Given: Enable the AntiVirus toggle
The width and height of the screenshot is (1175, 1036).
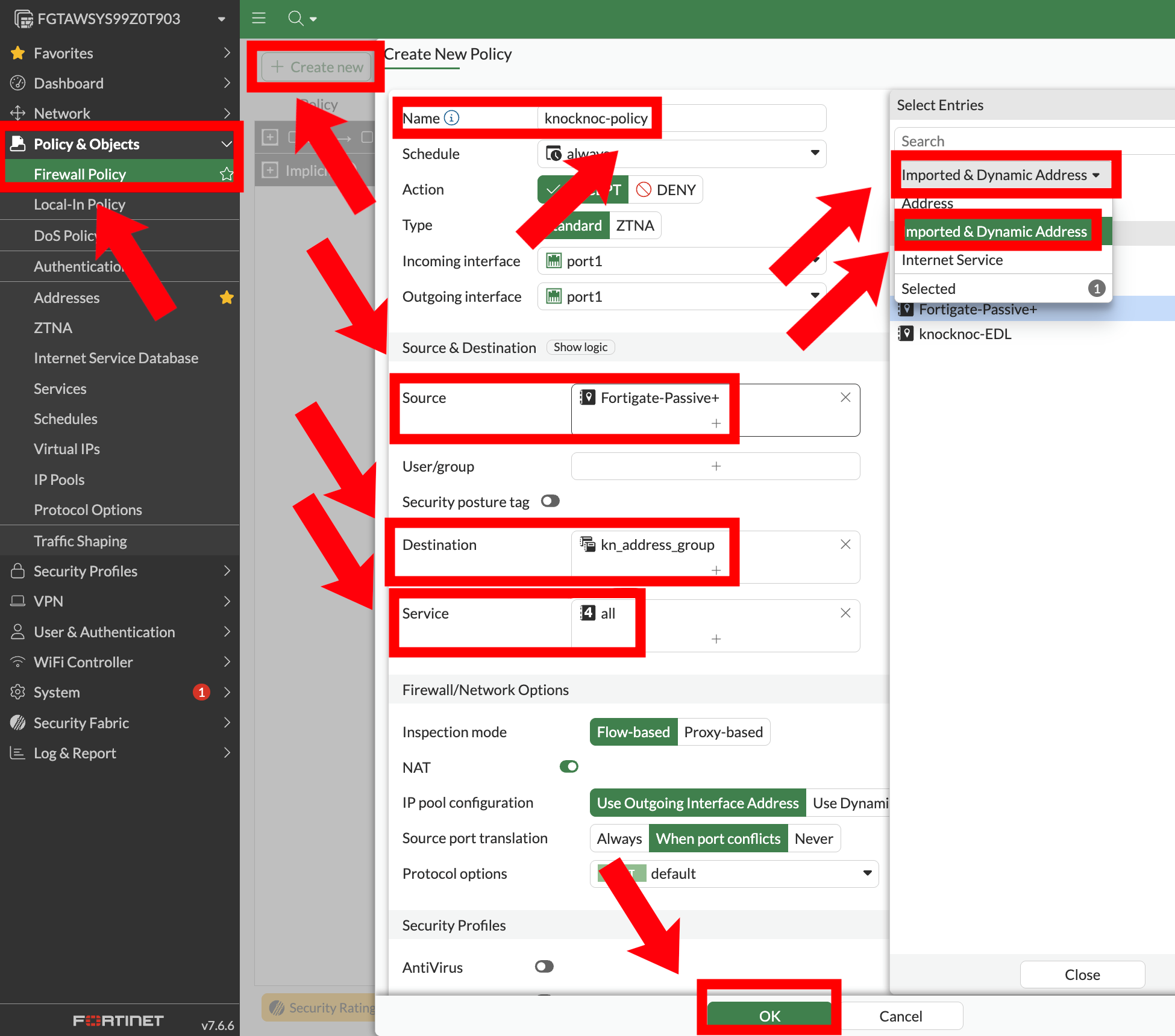Looking at the screenshot, I should [x=544, y=967].
